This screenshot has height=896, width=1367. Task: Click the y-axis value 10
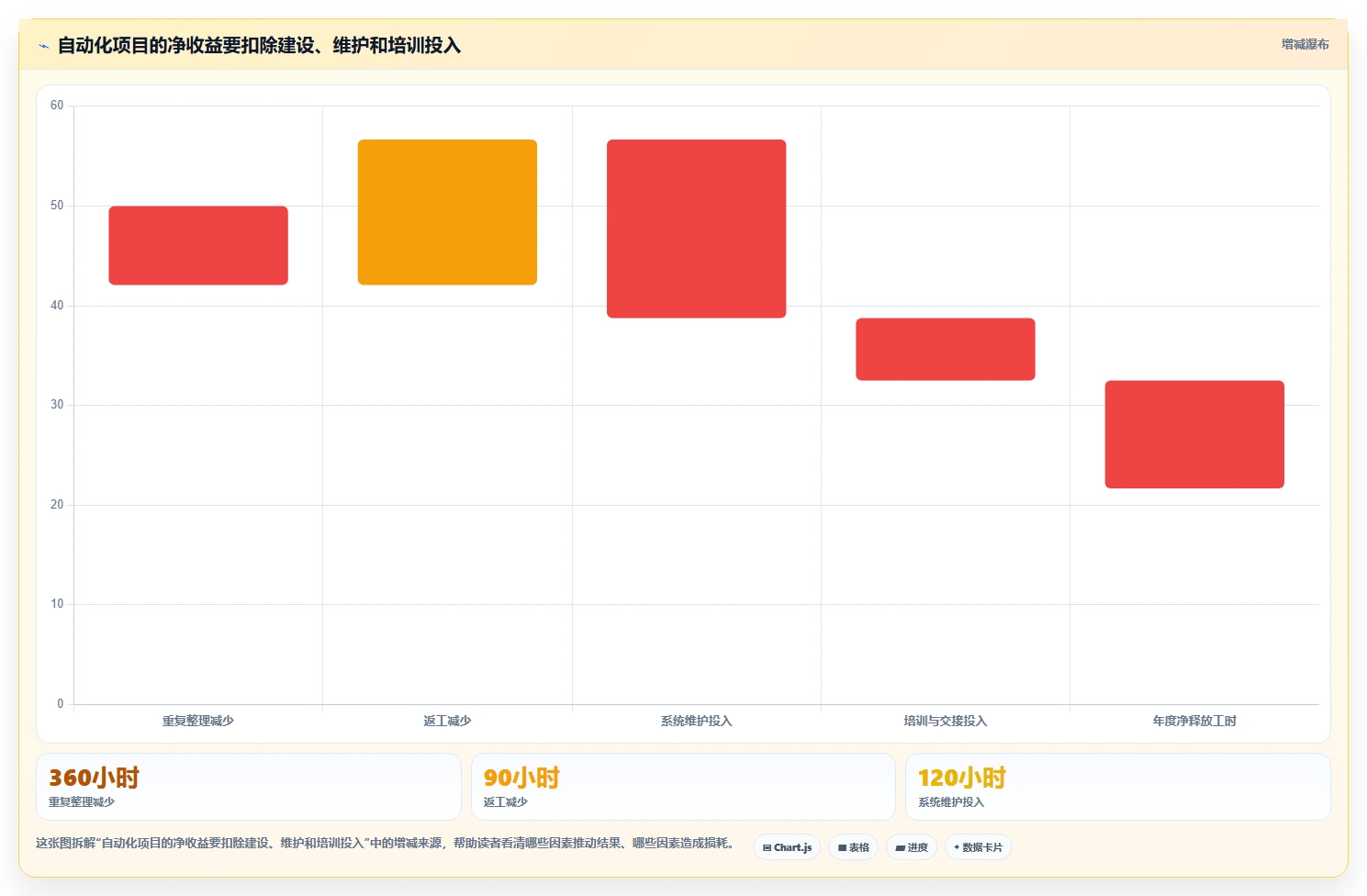click(x=57, y=604)
